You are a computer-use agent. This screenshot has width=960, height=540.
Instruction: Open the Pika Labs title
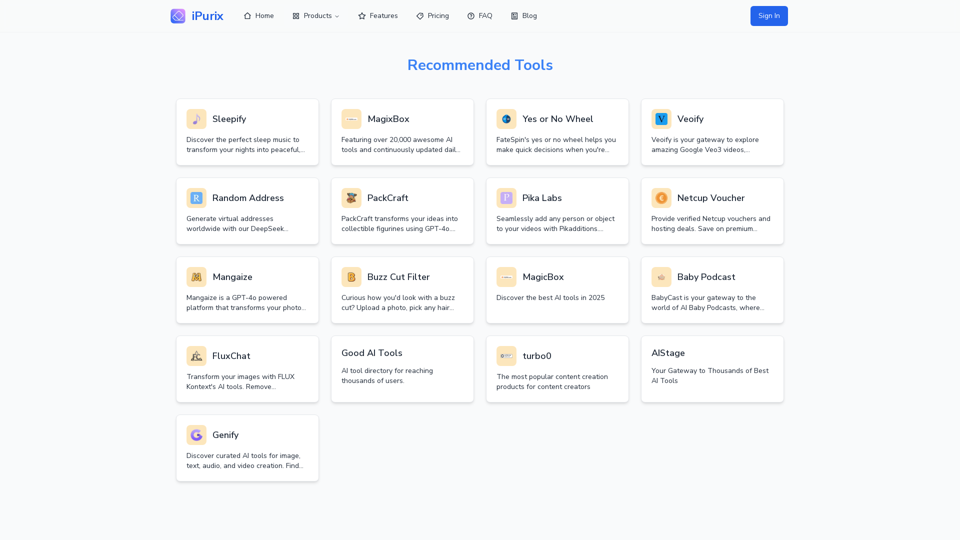tap(542, 198)
